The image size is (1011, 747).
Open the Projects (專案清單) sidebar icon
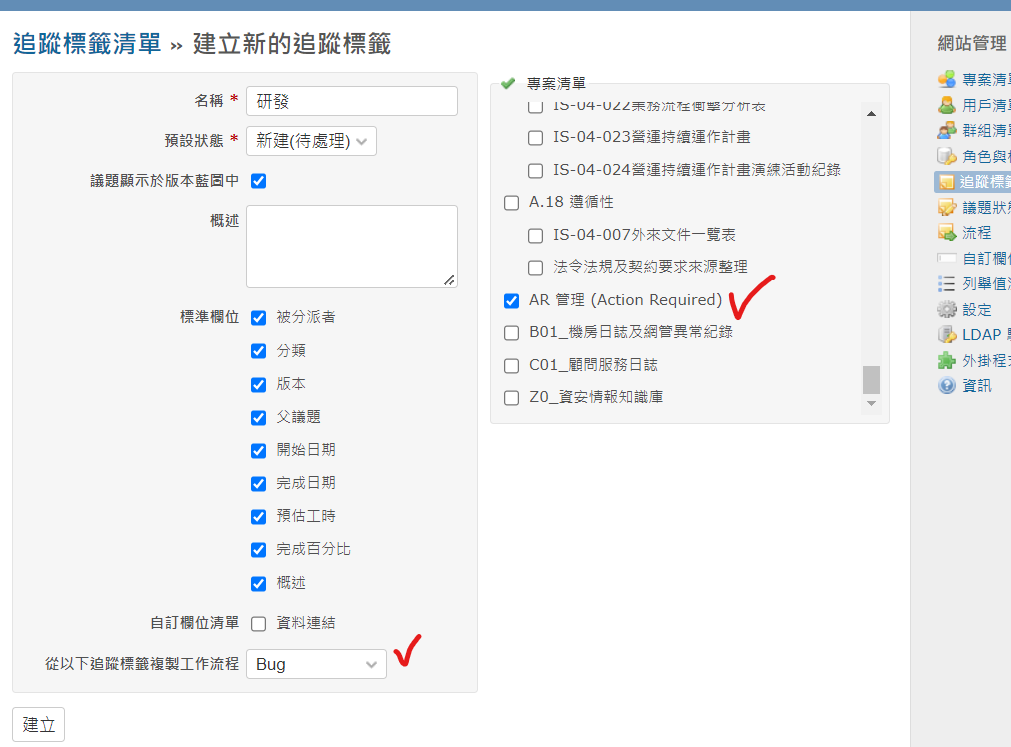946,79
